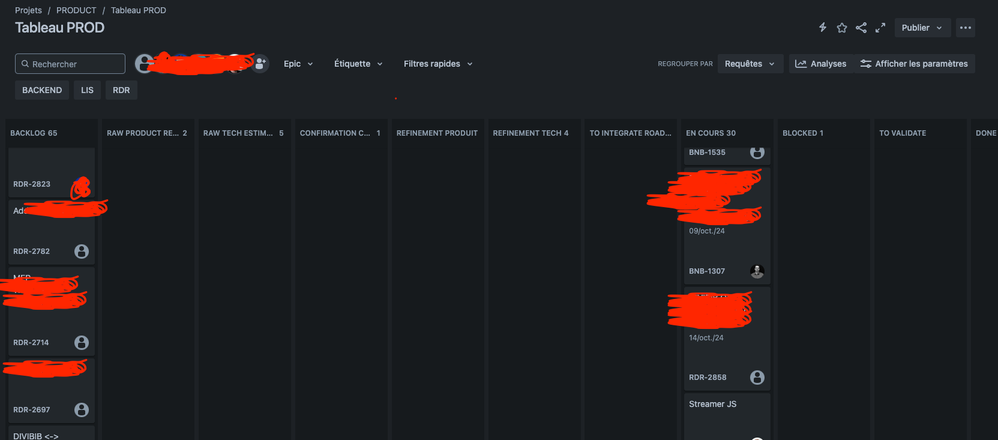This screenshot has height=440, width=998.
Task: Click the 14/oct./24 due date
Action: coord(706,337)
